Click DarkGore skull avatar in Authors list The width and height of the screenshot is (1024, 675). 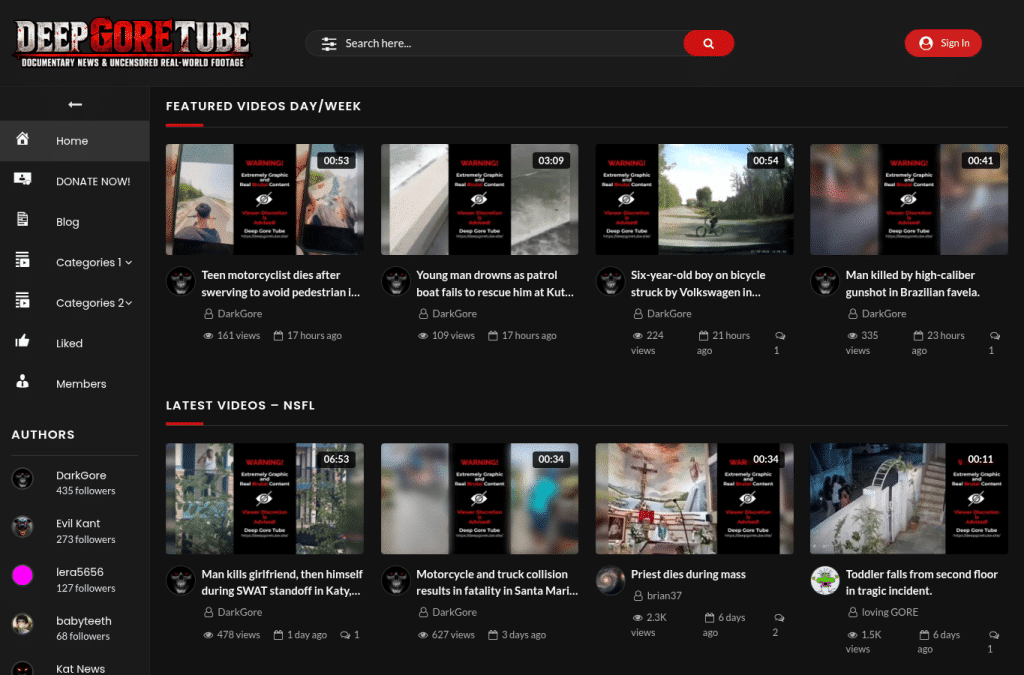pyautogui.click(x=22, y=479)
